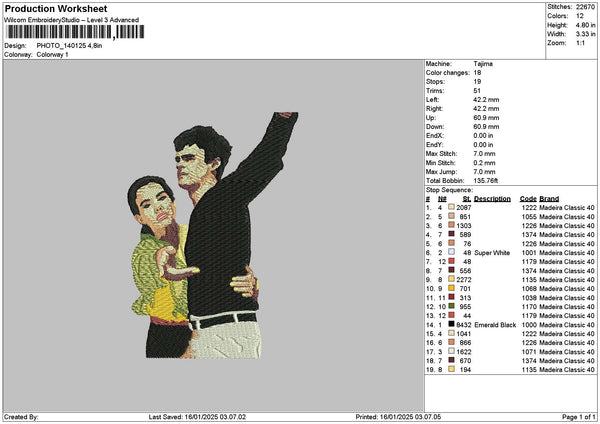600x424 pixels.
Task: Click the 'Code' column header
Action: click(x=528, y=199)
